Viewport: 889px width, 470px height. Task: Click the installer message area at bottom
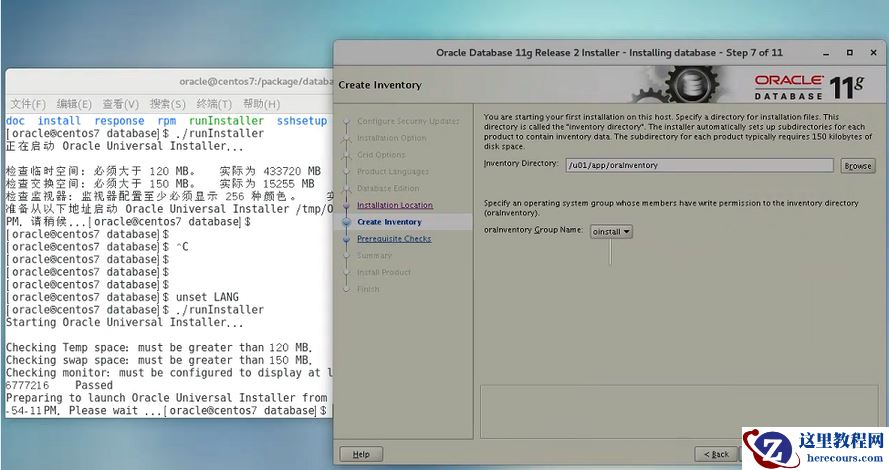(680, 411)
